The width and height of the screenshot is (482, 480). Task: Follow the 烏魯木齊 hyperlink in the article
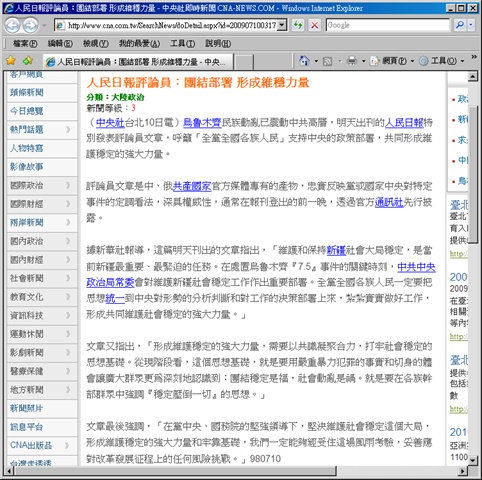pyautogui.click(x=202, y=123)
